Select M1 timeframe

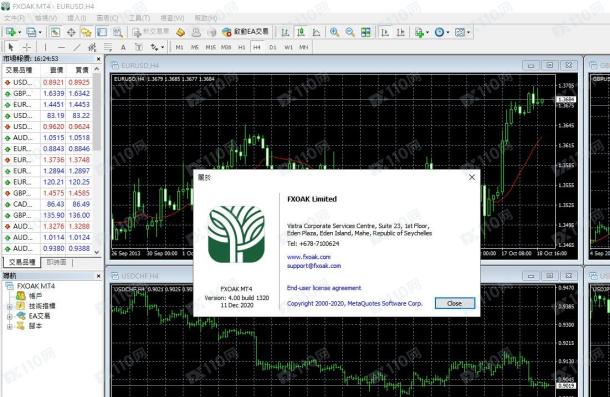pos(179,47)
